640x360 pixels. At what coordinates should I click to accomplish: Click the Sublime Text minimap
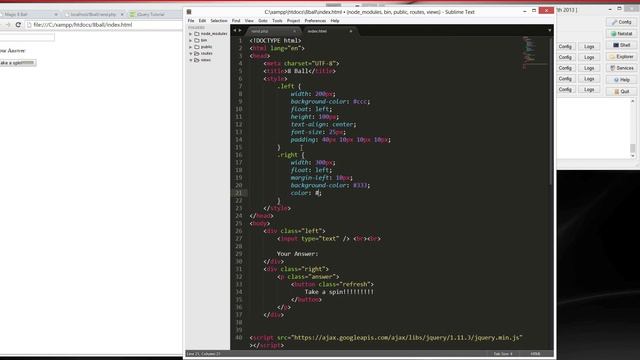tap(535, 52)
